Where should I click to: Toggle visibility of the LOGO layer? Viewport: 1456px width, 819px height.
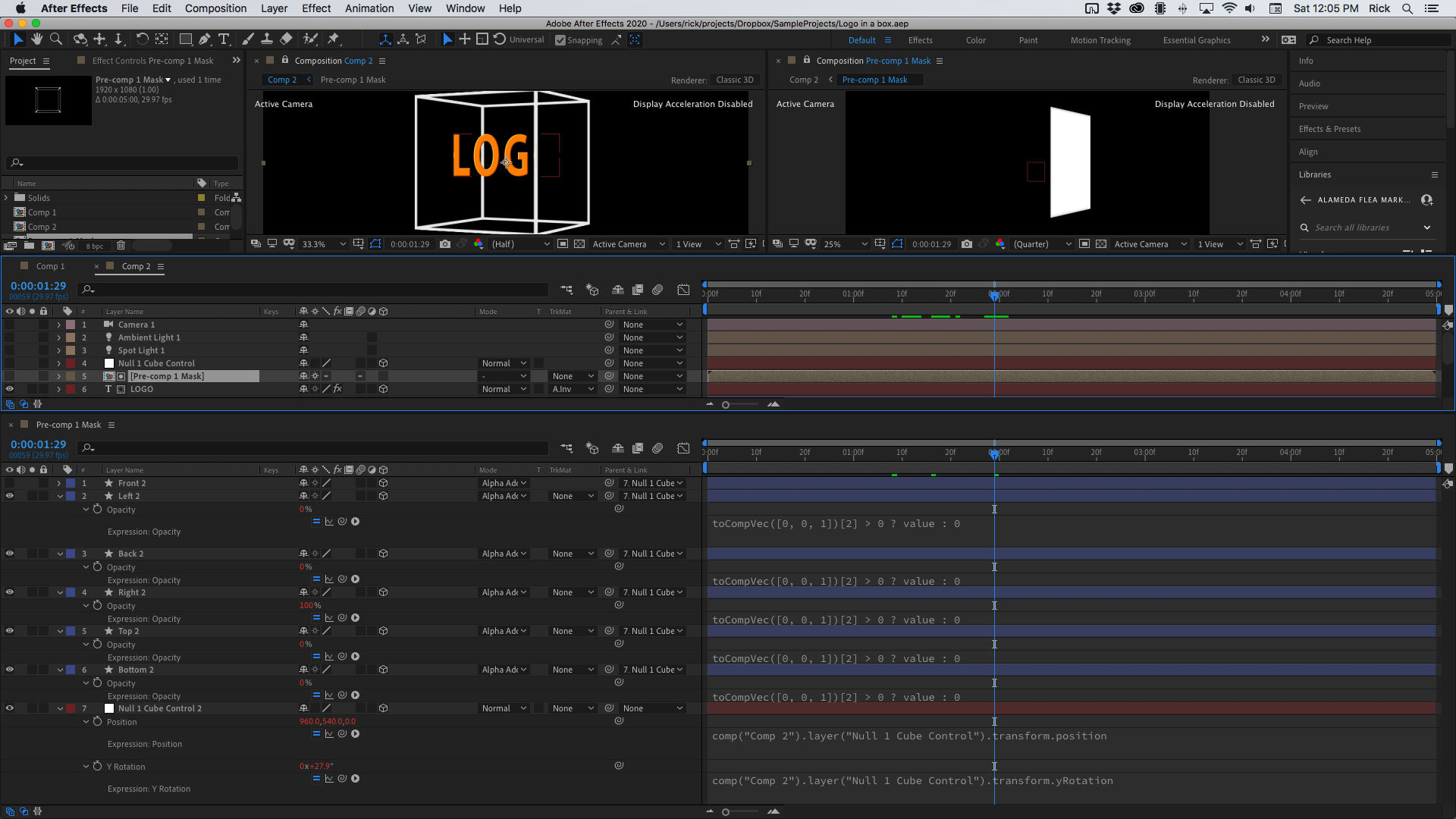click(x=9, y=389)
